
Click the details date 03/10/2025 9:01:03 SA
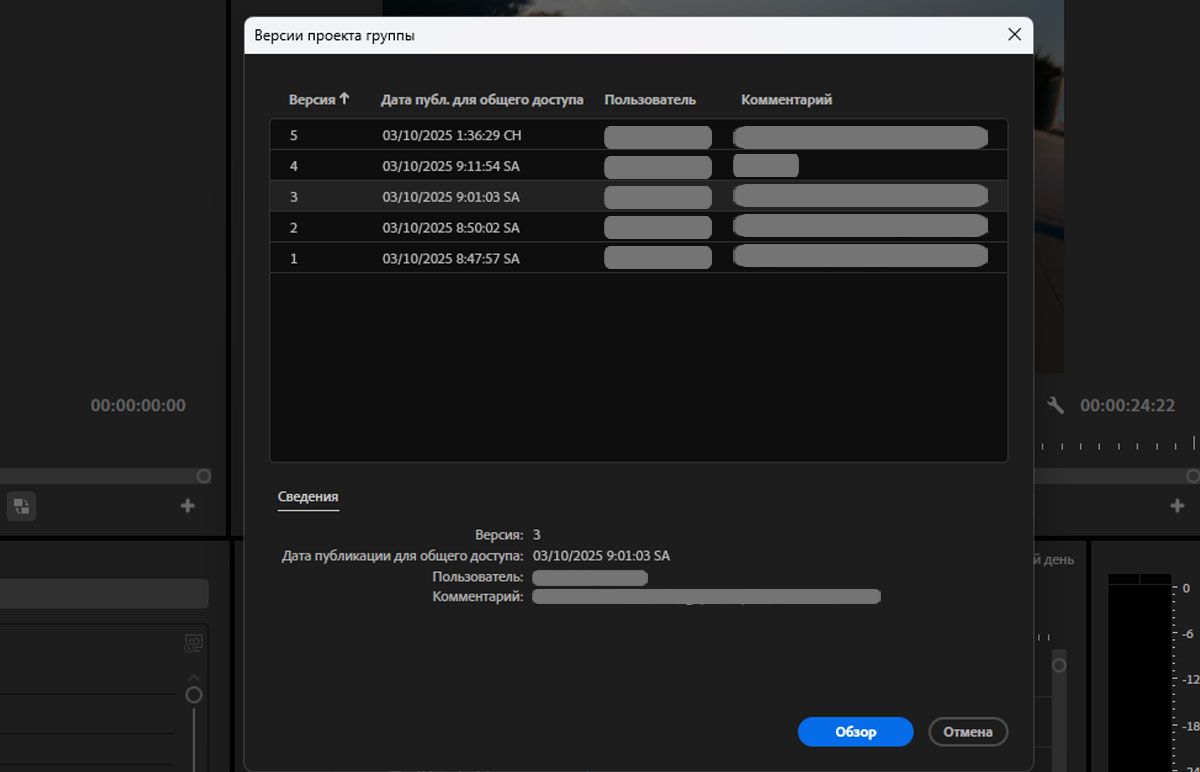(602, 555)
